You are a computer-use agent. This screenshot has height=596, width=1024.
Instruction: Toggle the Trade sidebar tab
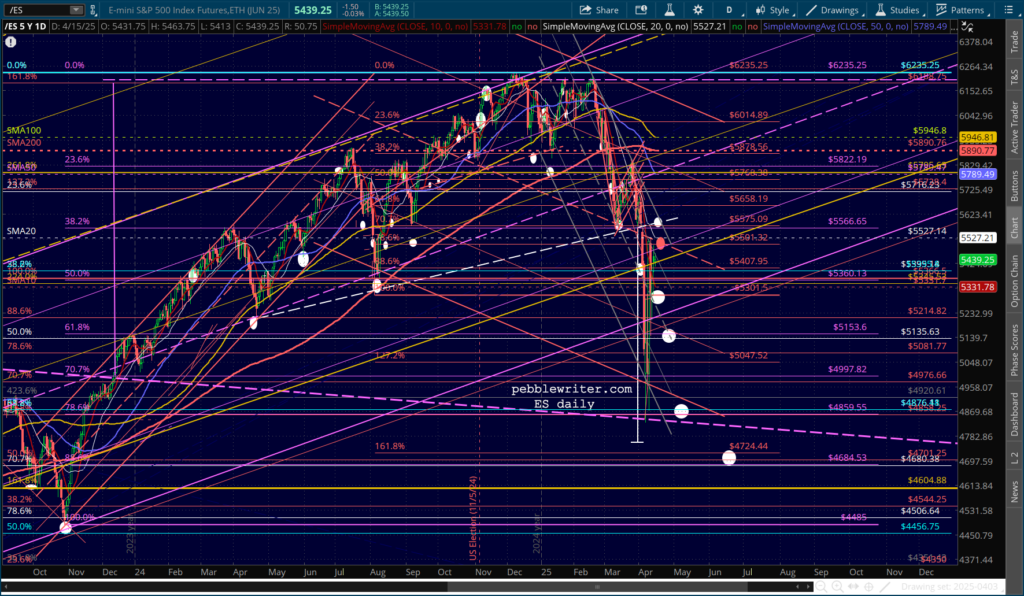point(1014,42)
